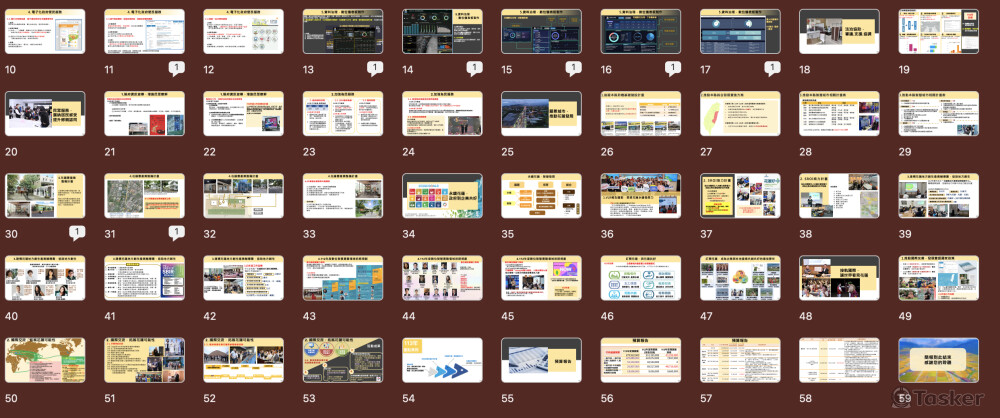Image resolution: width=1000 pixels, height=418 pixels.
Task: Select slide 36 with the group photo
Action: coord(640,196)
